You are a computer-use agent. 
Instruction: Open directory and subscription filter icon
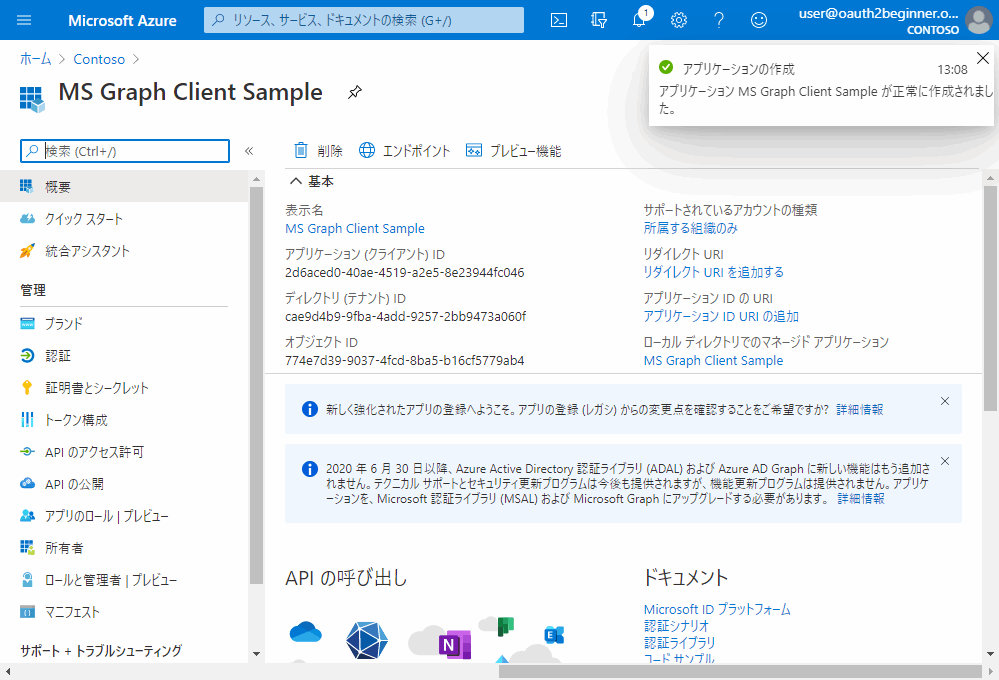tap(599, 20)
